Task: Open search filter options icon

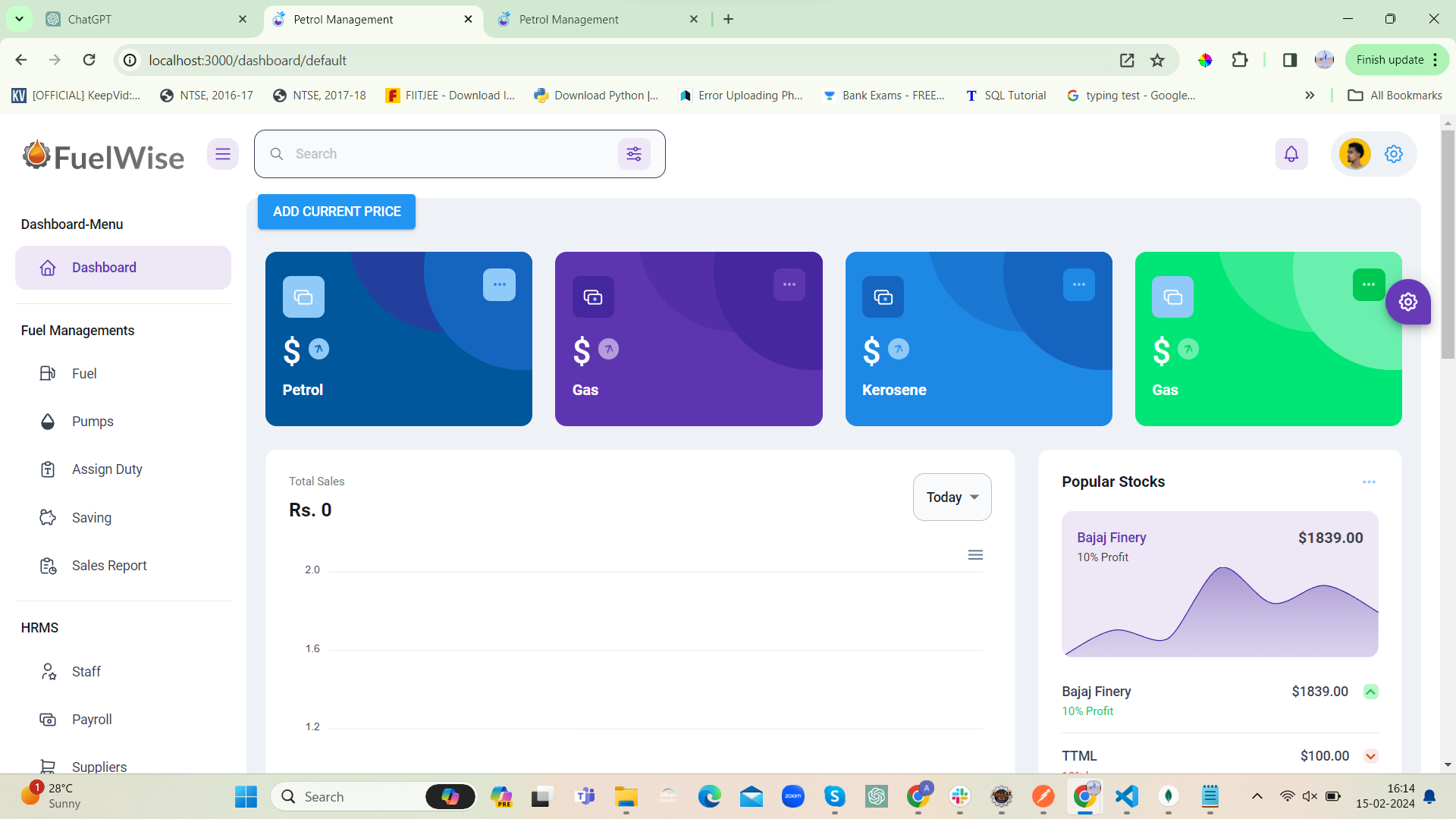Action: 634,154
